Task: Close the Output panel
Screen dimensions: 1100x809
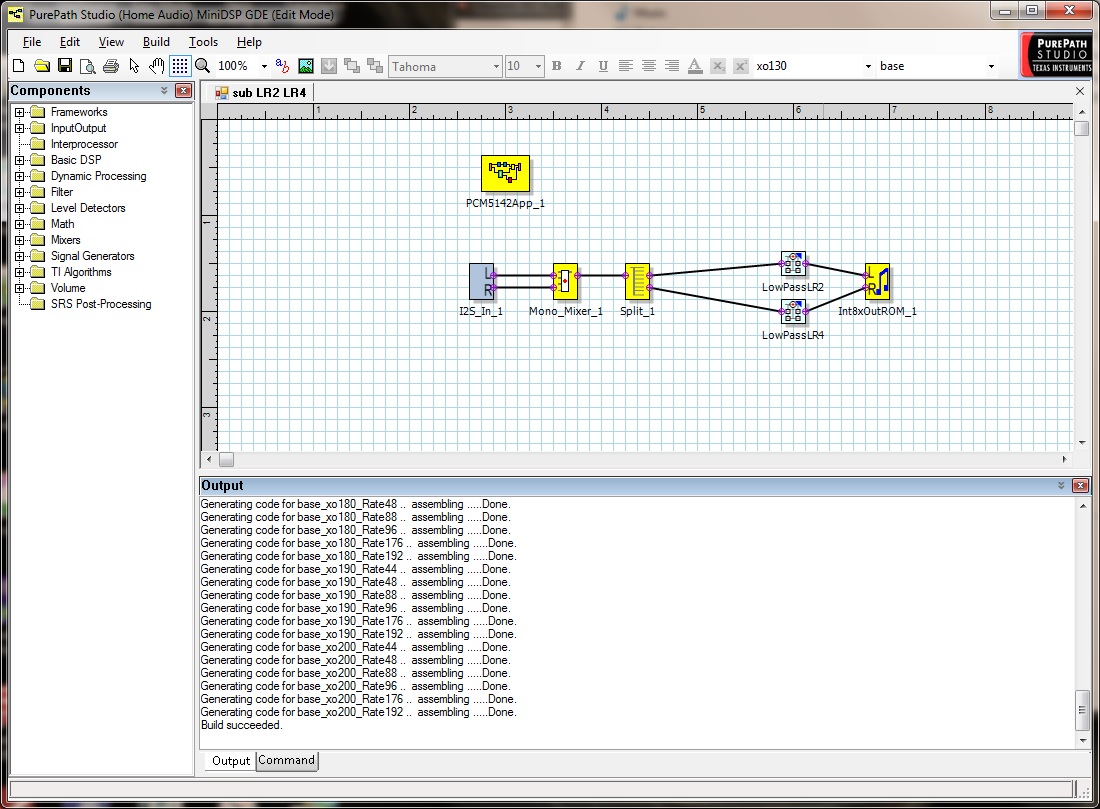Action: pos(1080,486)
